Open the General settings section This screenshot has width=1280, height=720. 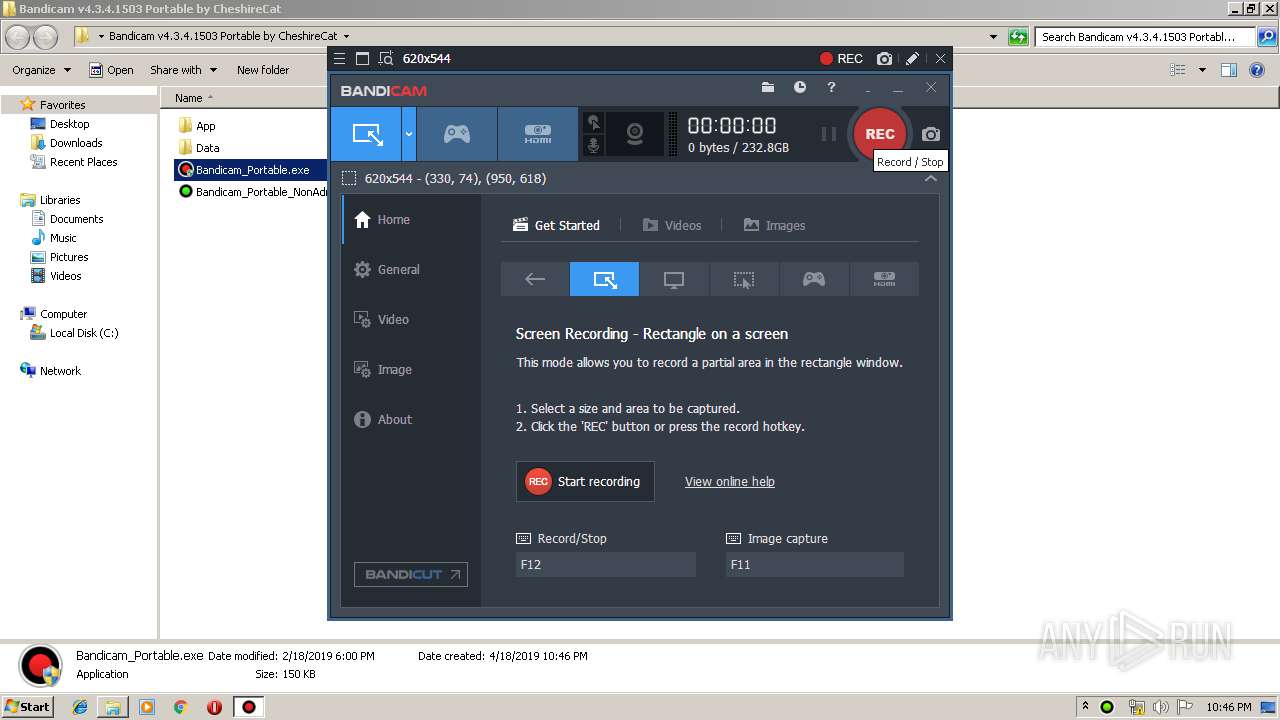411,269
